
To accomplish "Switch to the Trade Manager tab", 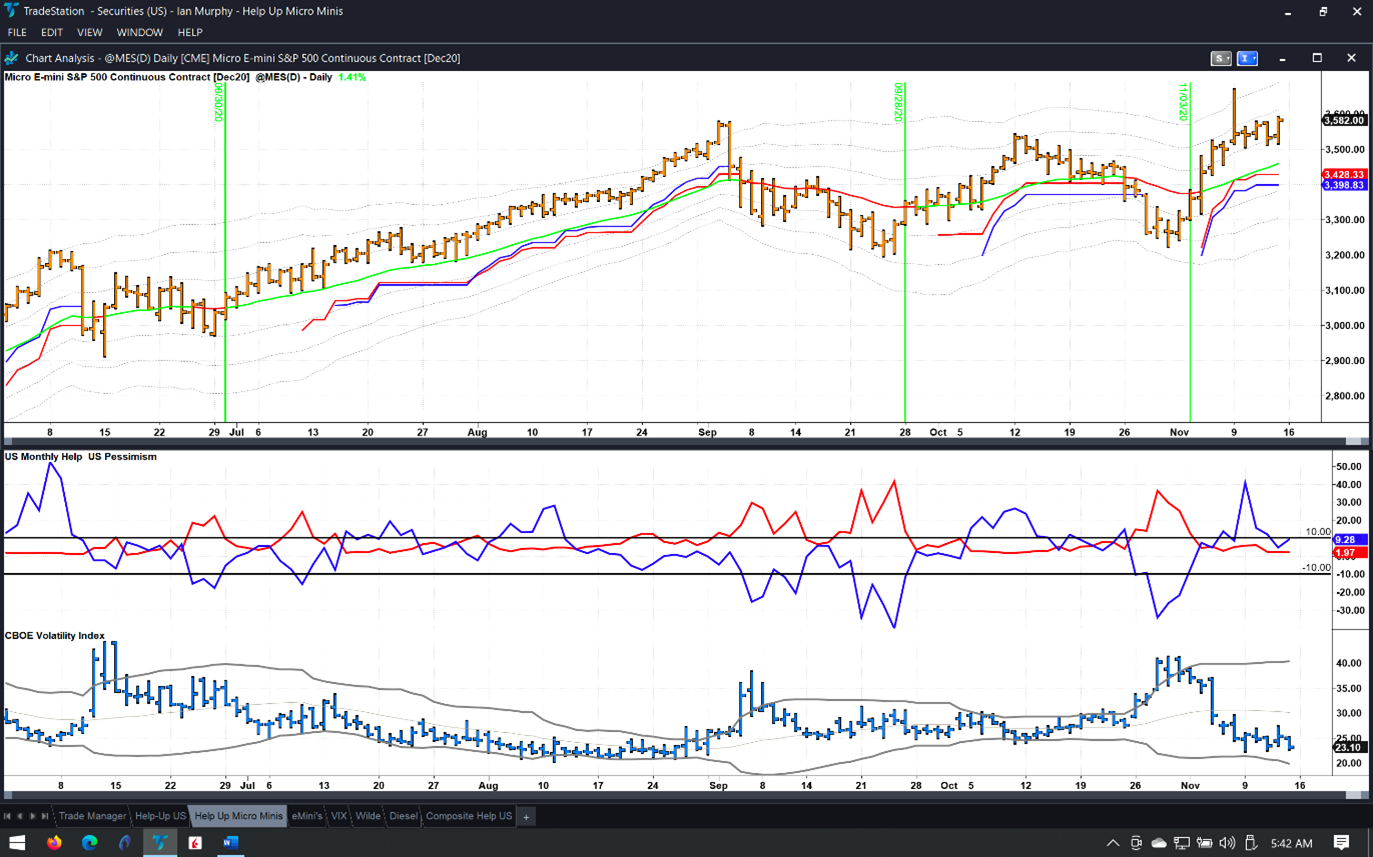I will [x=92, y=816].
